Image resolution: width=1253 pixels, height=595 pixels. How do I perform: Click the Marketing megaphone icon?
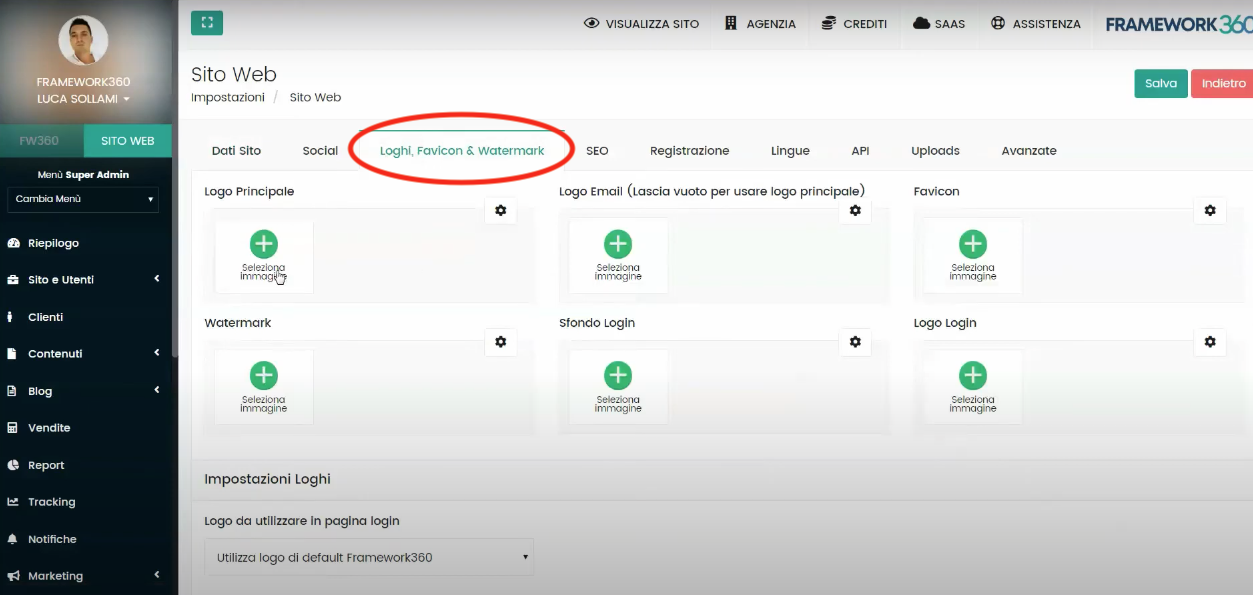(13, 576)
